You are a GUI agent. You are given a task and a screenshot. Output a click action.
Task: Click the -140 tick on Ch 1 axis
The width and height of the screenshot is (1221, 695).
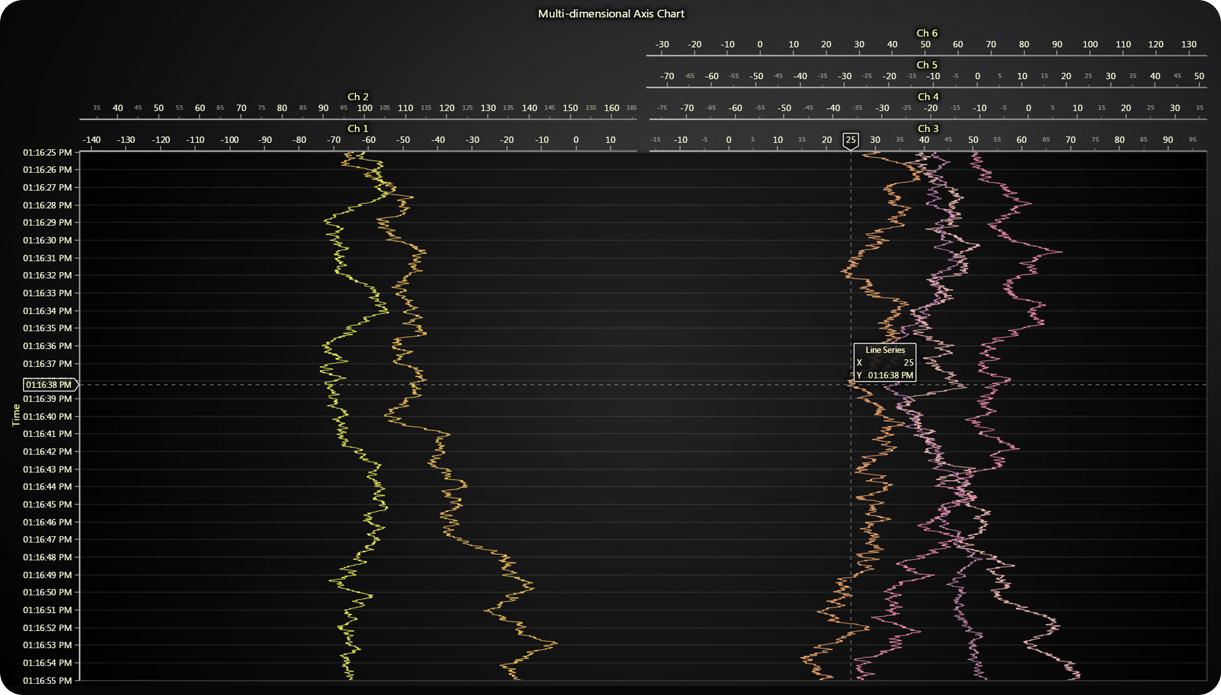tap(91, 140)
